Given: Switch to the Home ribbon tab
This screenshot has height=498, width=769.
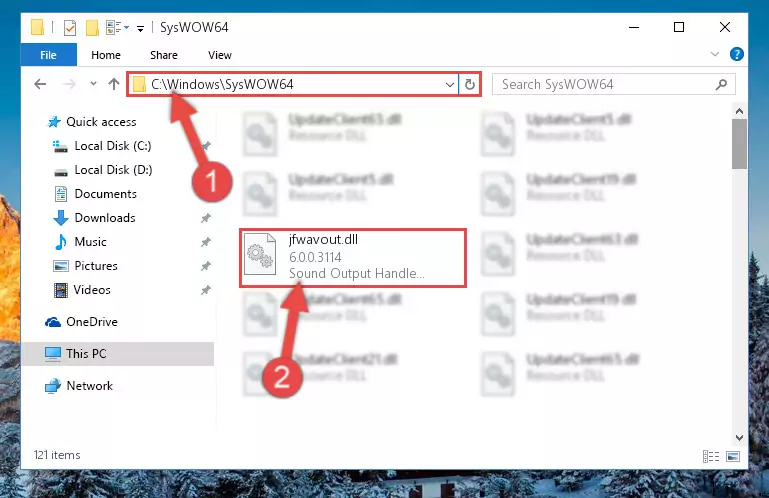Looking at the screenshot, I should 106,55.
